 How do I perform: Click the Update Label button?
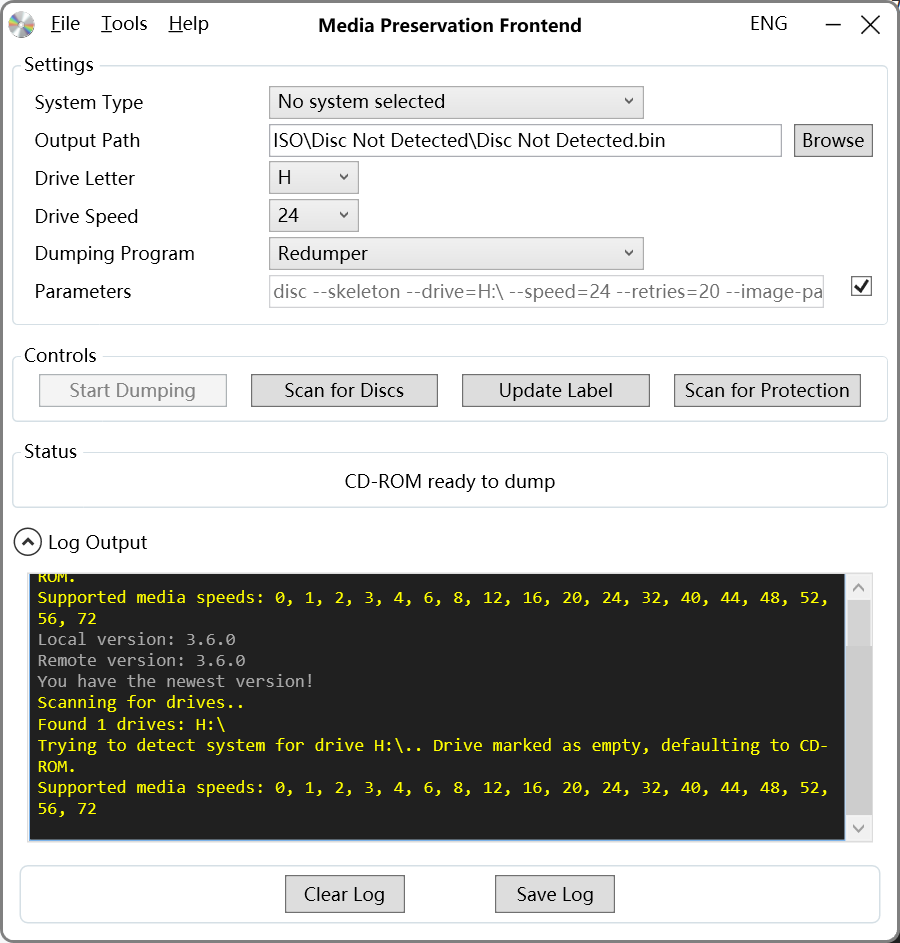click(x=556, y=390)
